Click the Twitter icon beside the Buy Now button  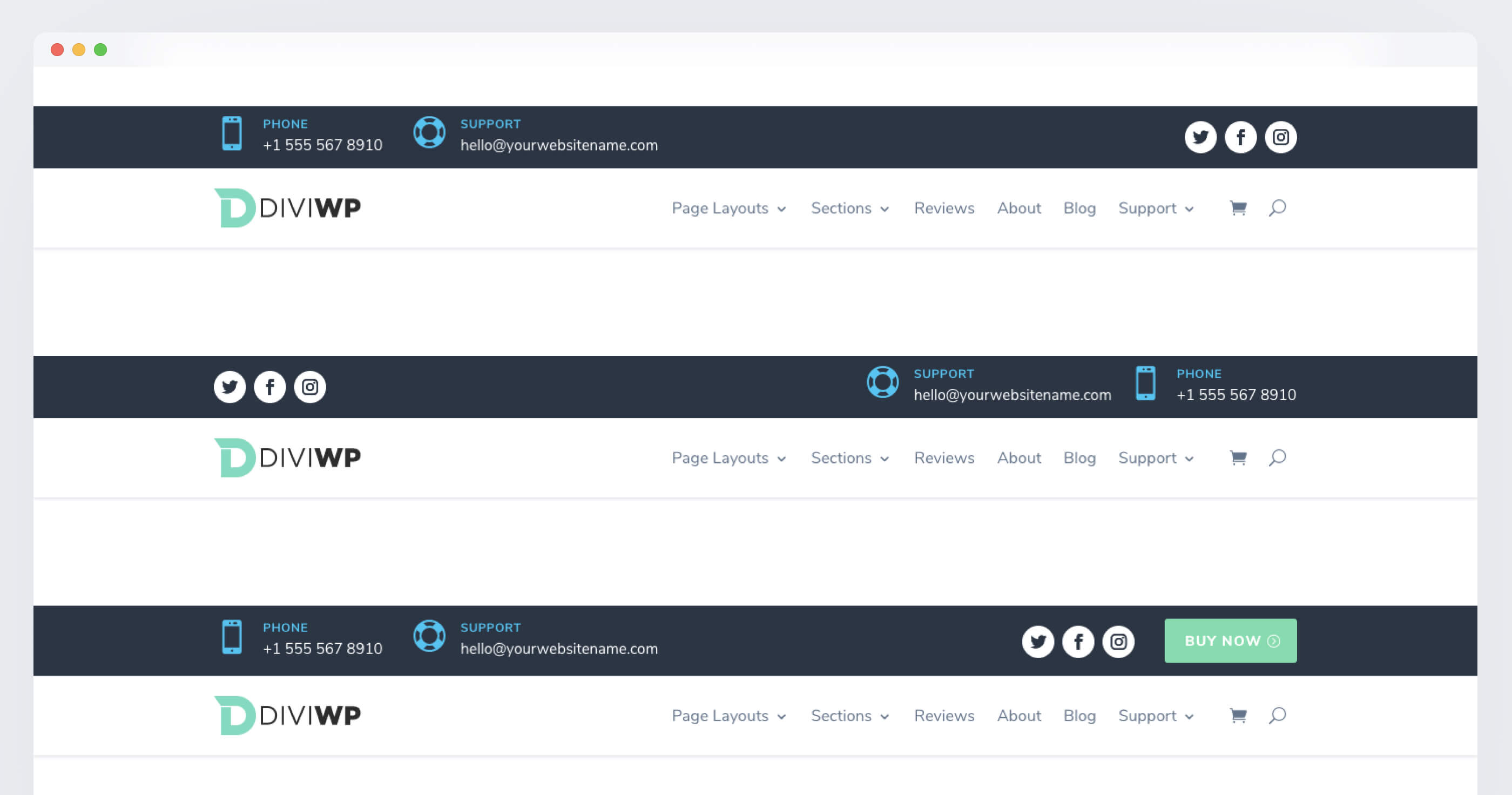point(1038,641)
